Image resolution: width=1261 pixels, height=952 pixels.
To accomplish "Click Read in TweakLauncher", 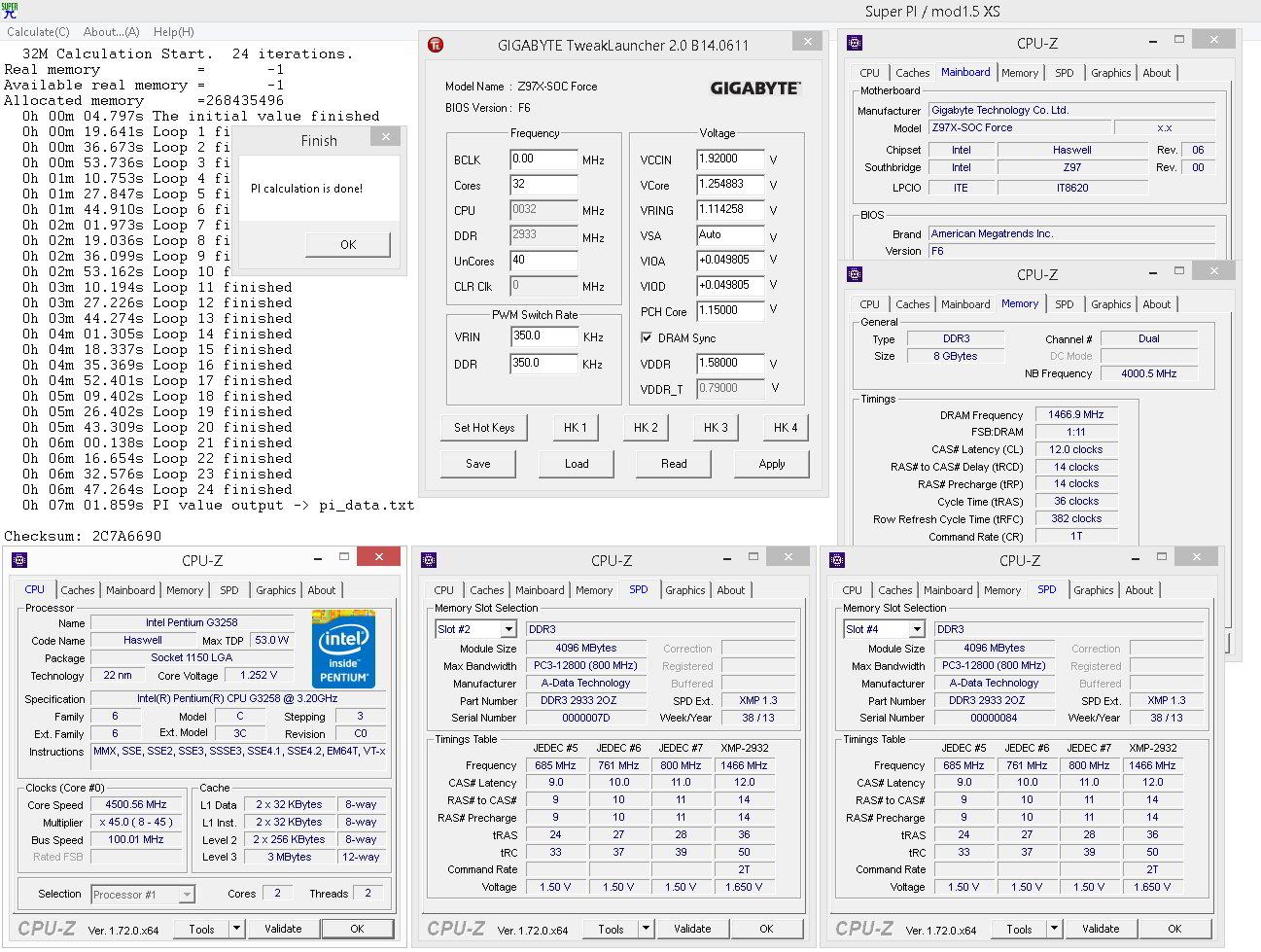I will [x=674, y=464].
